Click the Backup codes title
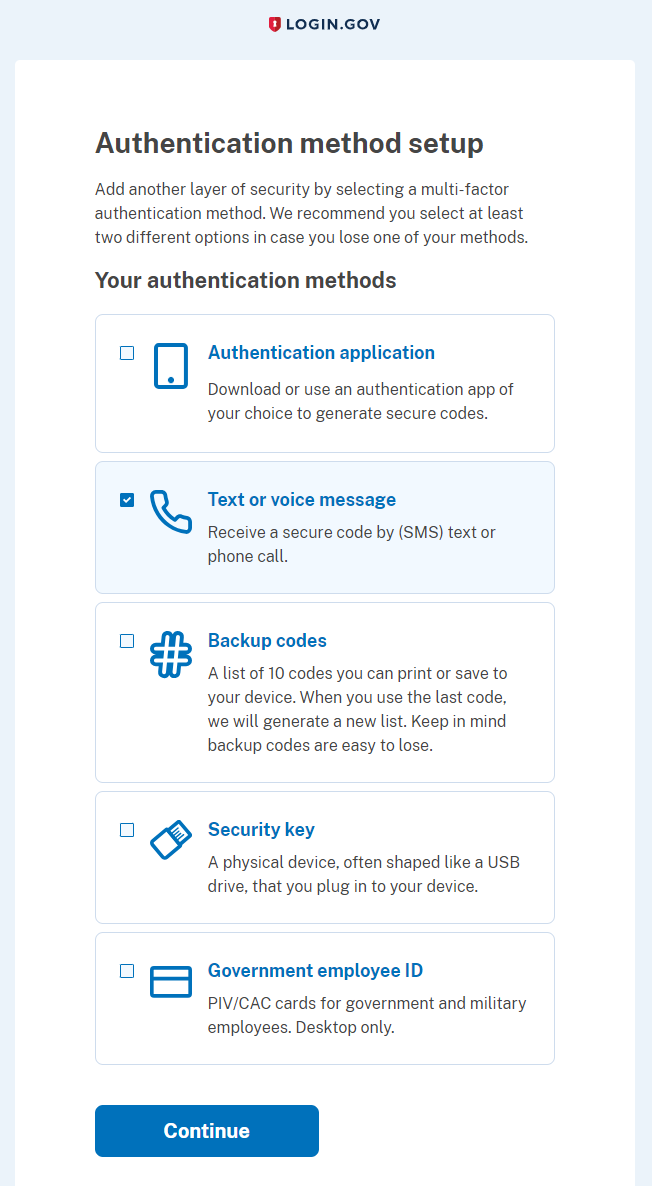652x1186 pixels. tap(267, 641)
